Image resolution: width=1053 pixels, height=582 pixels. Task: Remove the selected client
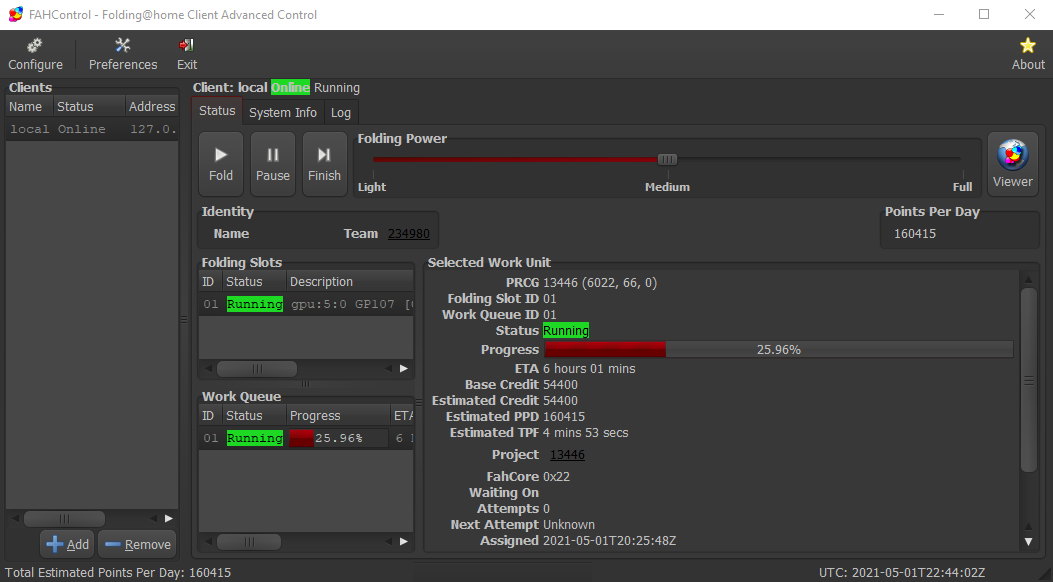(137, 544)
